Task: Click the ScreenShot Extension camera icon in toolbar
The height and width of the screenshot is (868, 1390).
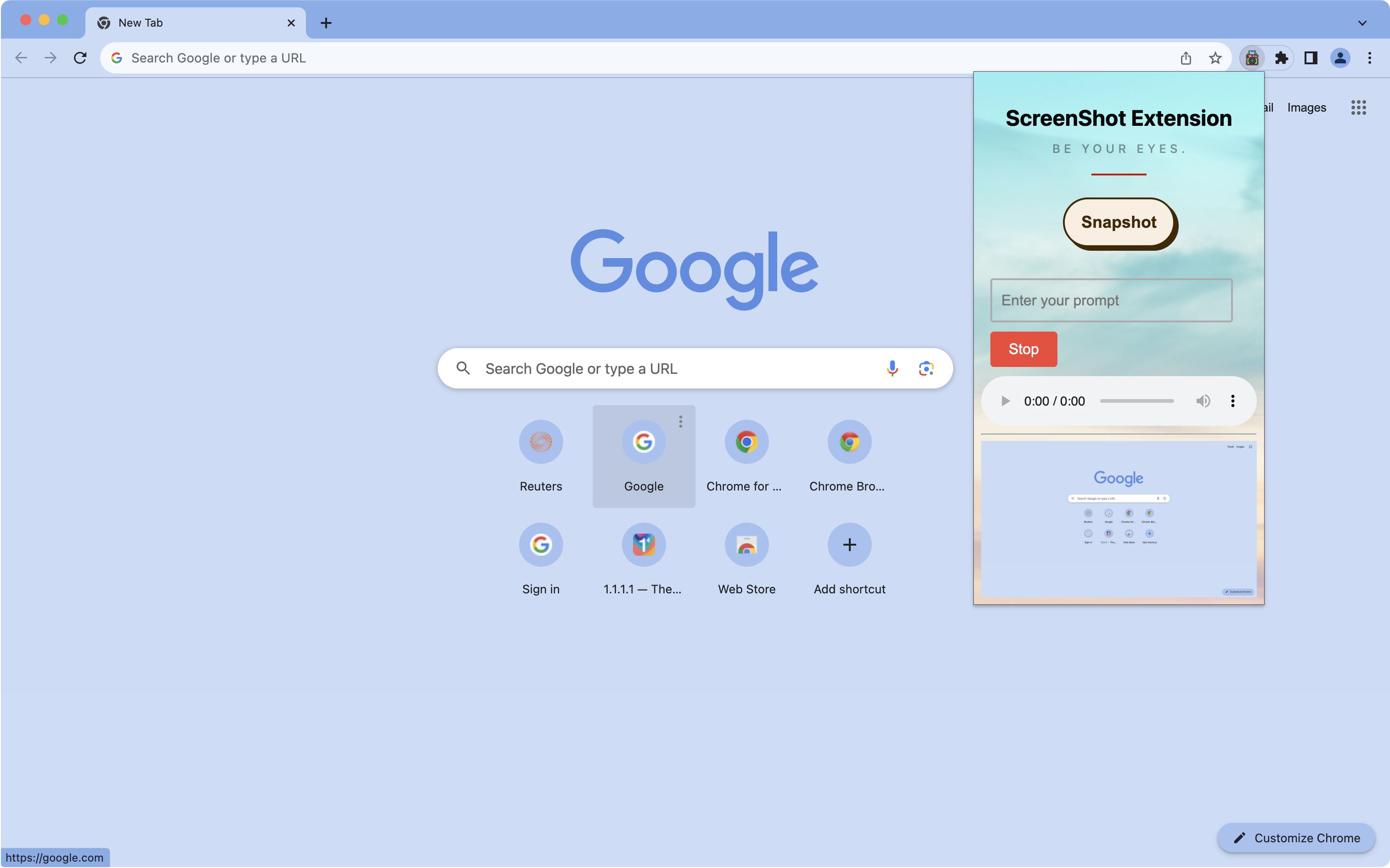Action: pos(1252,58)
